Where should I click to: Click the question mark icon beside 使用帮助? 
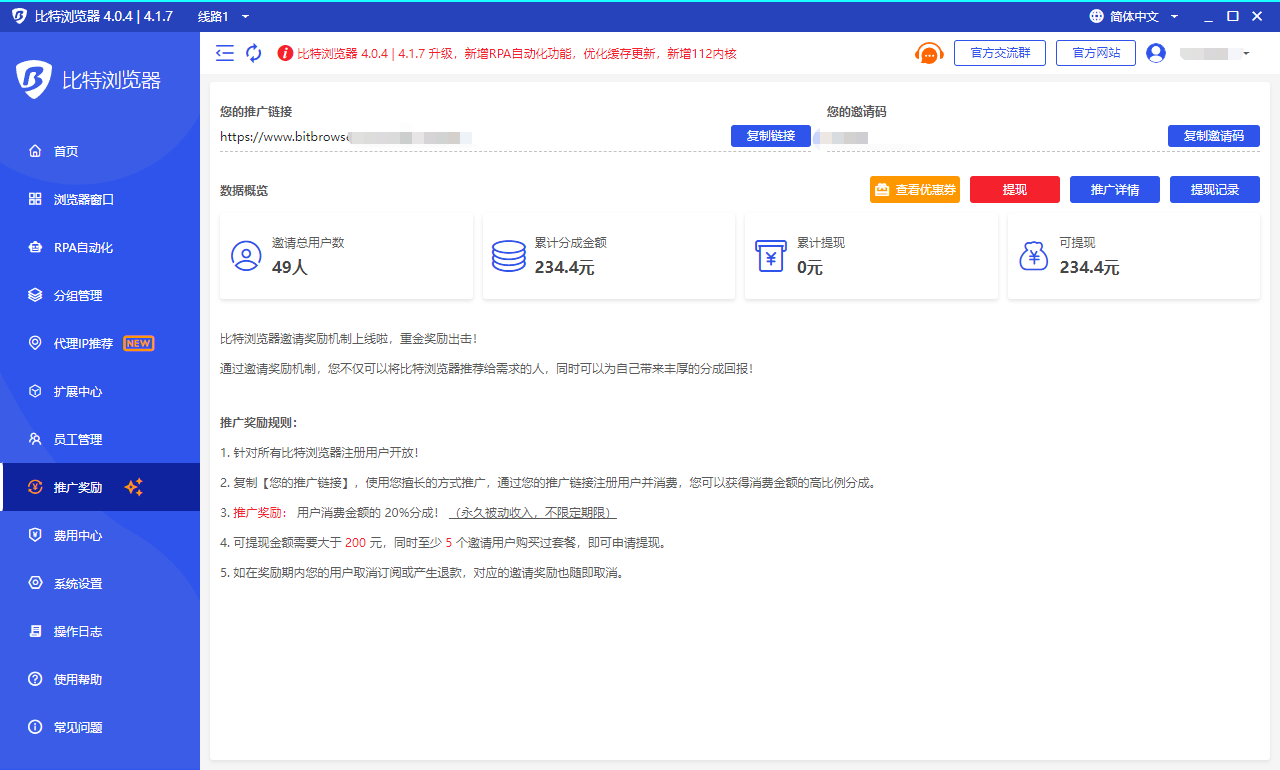click(x=35, y=679)
